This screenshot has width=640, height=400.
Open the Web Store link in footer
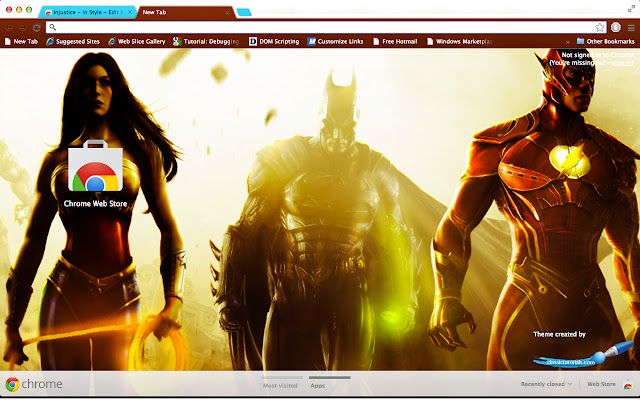(601, 384)
